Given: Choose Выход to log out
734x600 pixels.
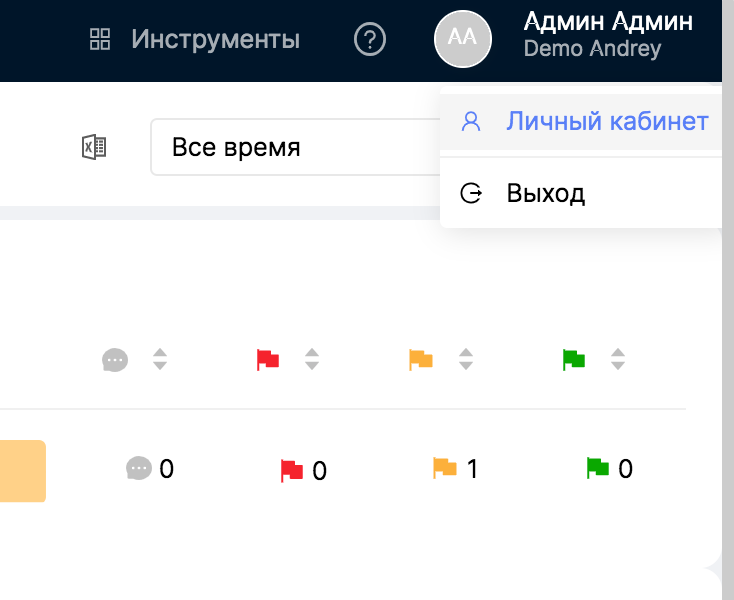Looking at the screenshot, I should [x=545, y=193].
